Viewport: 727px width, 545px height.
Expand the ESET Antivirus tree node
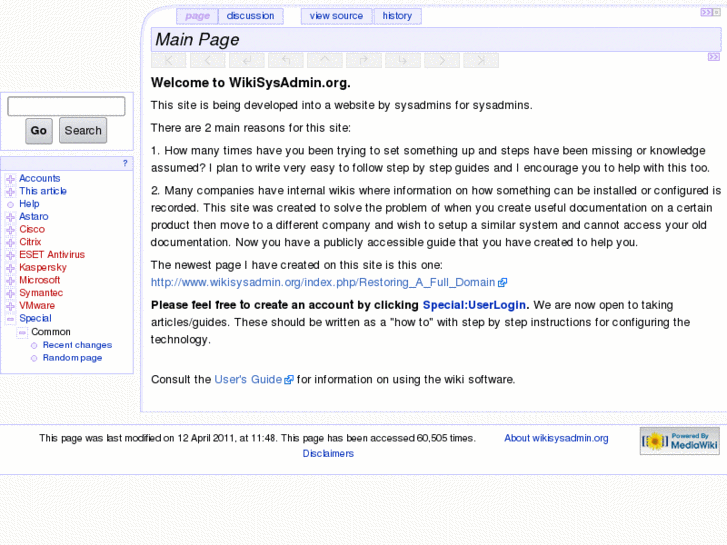(x=10, y=255)
